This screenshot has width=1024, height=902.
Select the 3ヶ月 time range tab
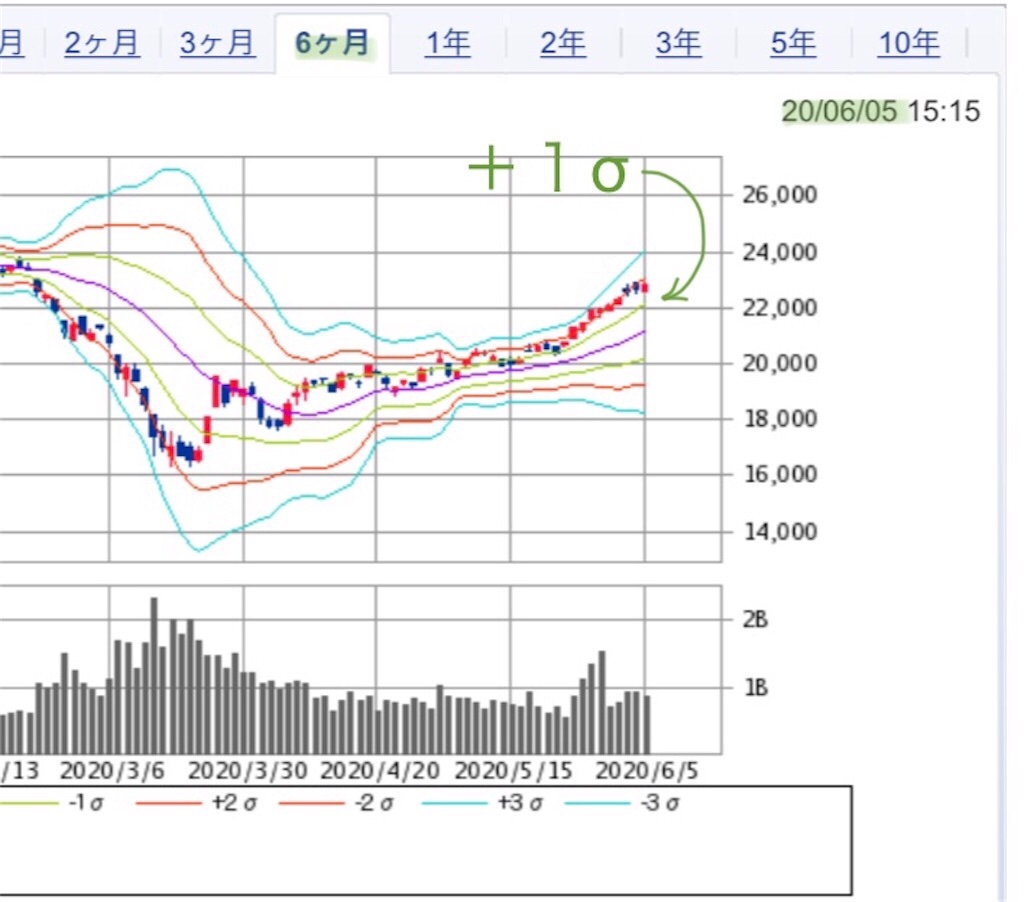[217, 44]
